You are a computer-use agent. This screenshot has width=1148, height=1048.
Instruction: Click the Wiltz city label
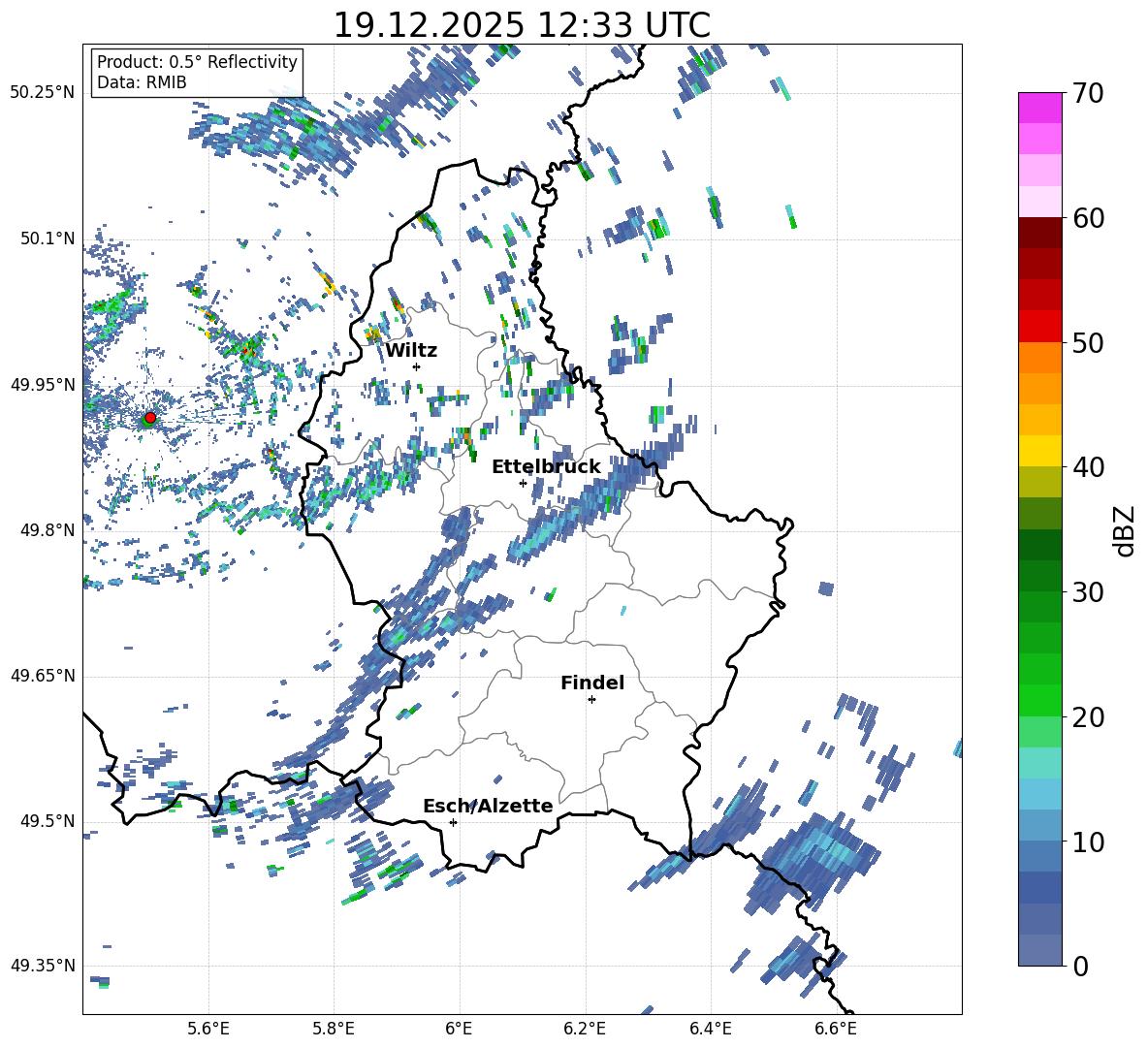pyautogui.click(x=411, y=351)
